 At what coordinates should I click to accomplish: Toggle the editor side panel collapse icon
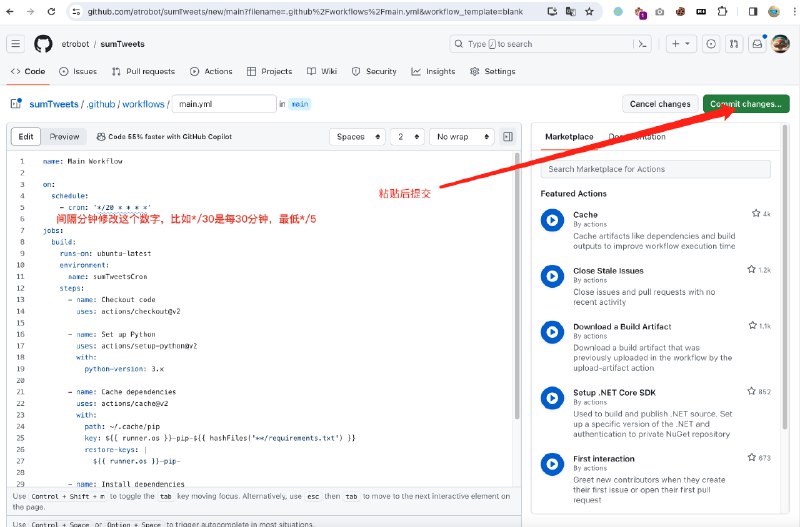pyautogui.click(x=508, y=137)
